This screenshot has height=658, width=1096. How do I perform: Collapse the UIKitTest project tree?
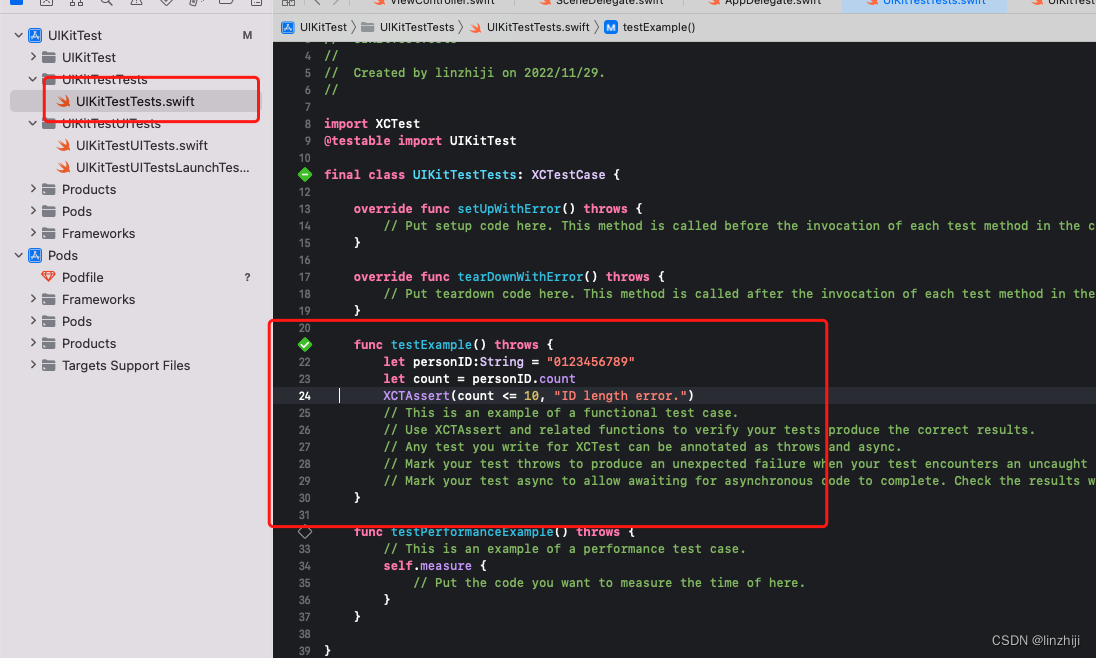pos(17,35)
